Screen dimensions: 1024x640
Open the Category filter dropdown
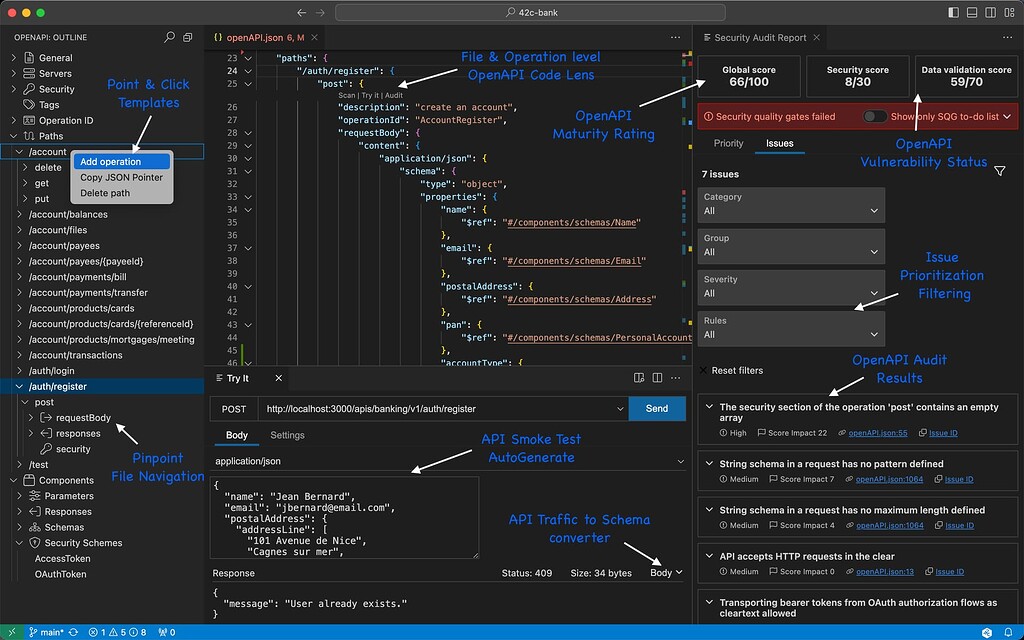coord(791,204)
